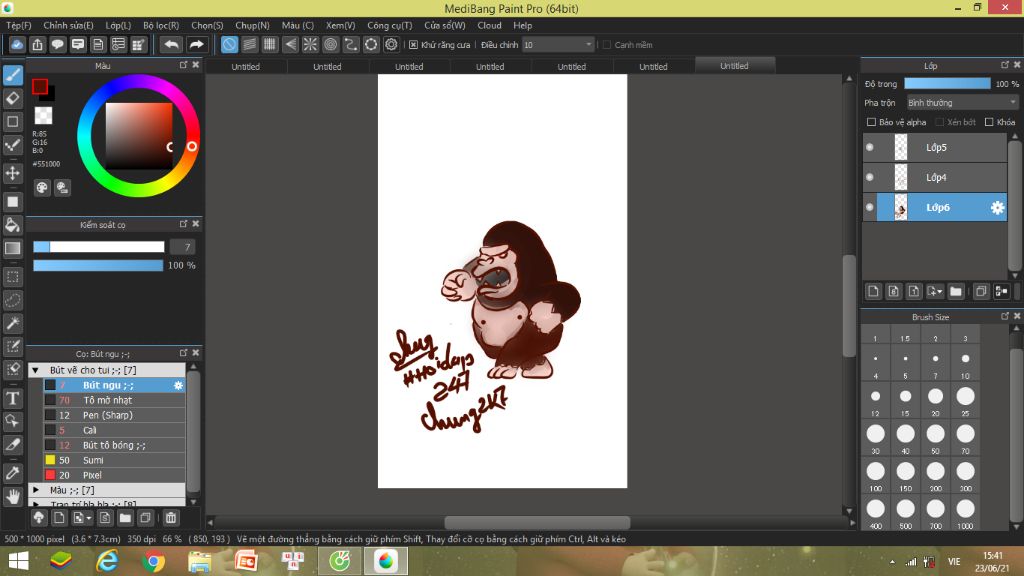The height and width of the screenshot is (576, 1024).
Task: Select the Move tool
Action: coord(12,173)
